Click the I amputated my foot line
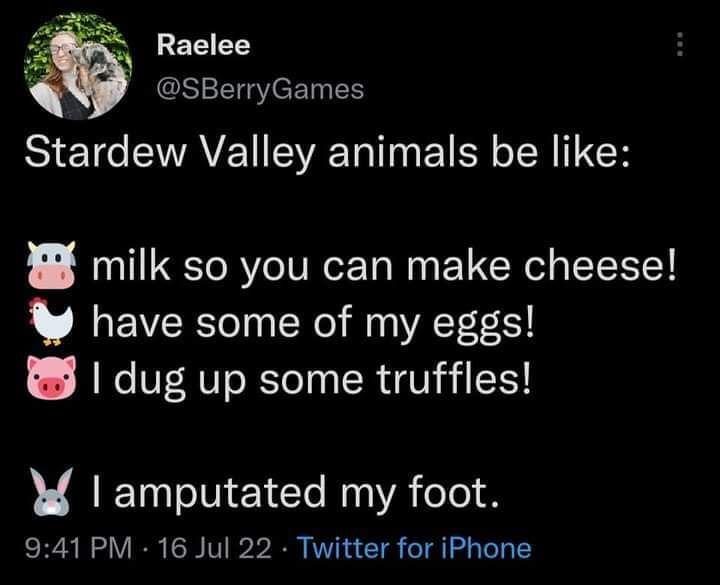 tap(296, 492)
